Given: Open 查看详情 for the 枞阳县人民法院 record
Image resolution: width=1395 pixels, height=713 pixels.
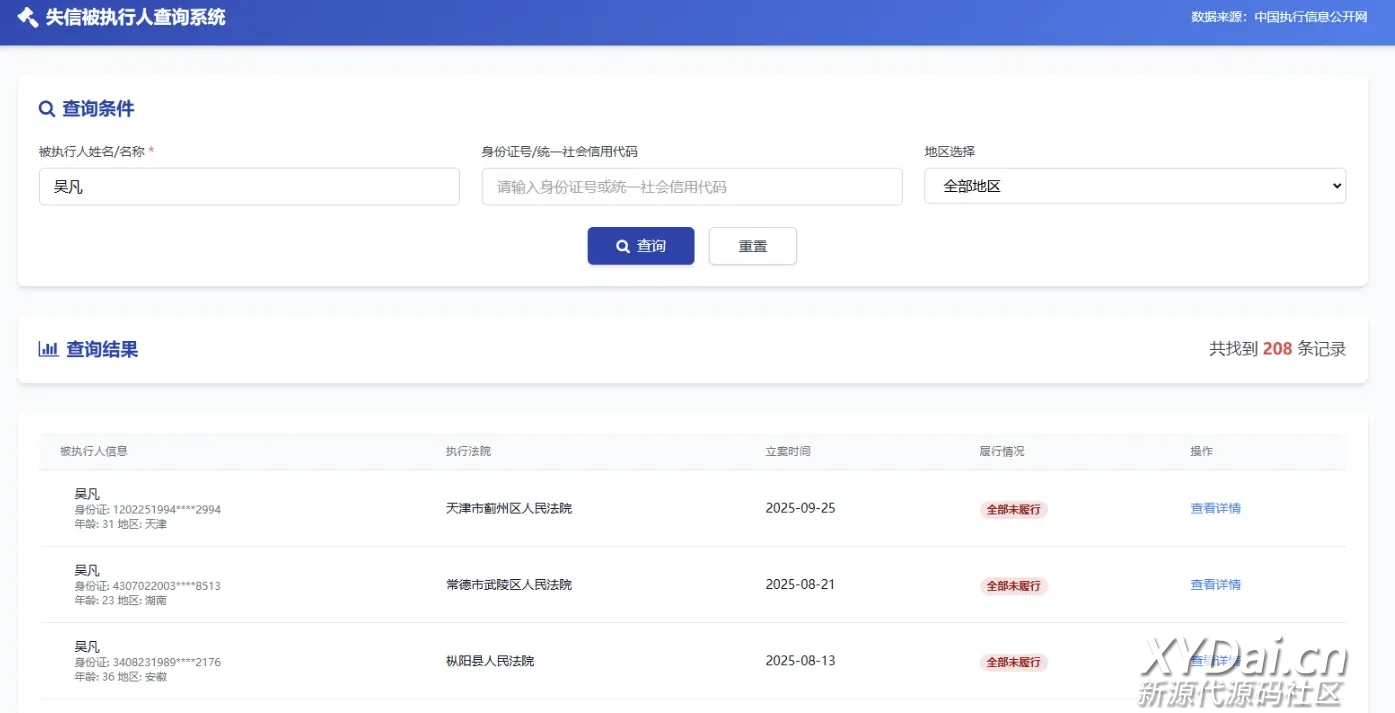Looking at the screenshot, I should 1215,661.
